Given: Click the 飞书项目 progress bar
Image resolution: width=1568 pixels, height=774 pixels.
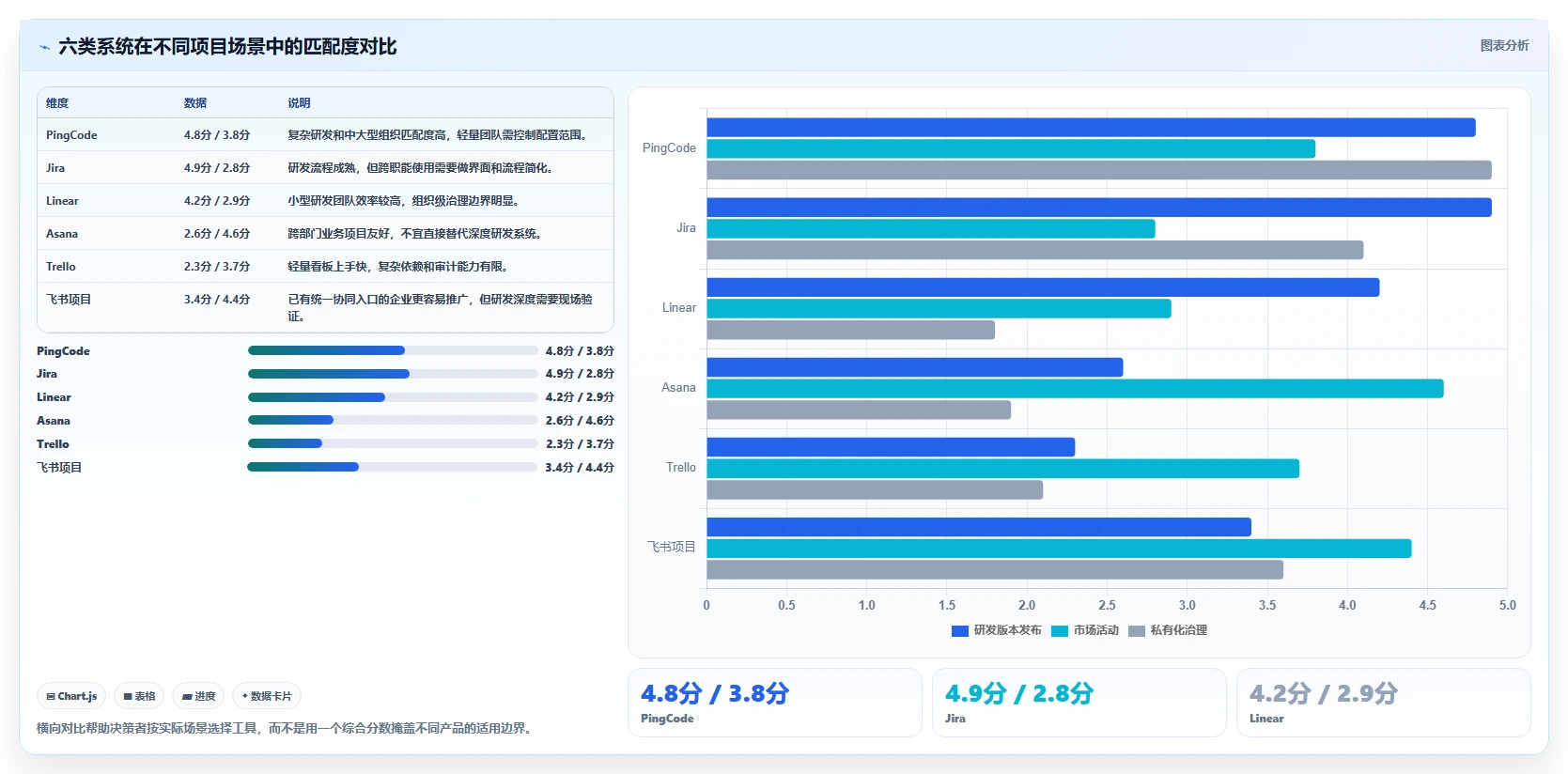Looking at the screenshot, I should [x=393, y=467].
